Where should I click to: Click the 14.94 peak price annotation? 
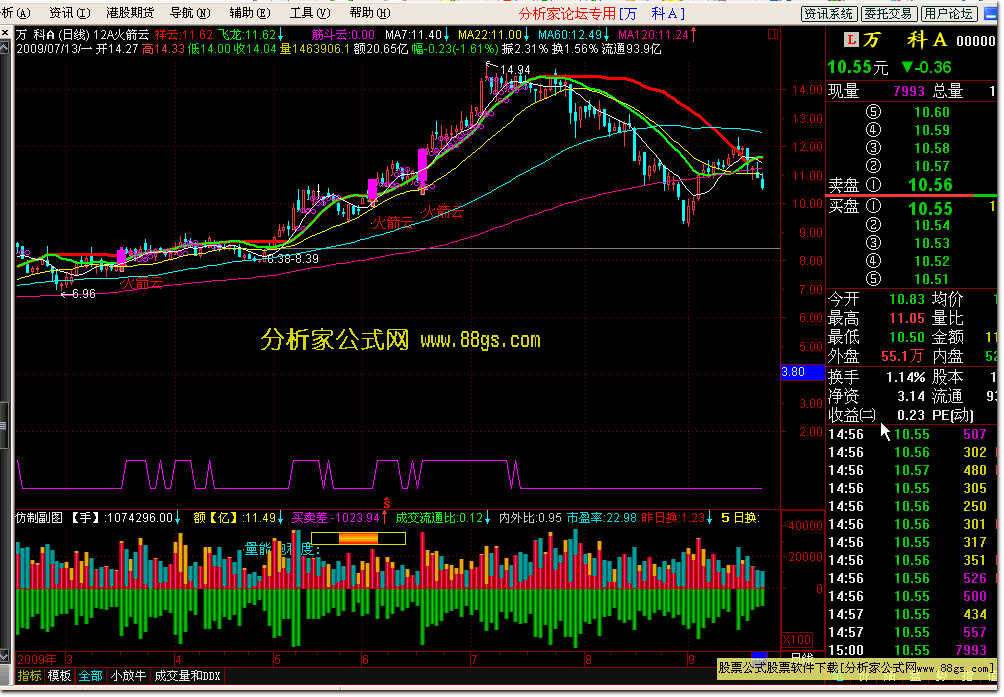coord(515,70)
